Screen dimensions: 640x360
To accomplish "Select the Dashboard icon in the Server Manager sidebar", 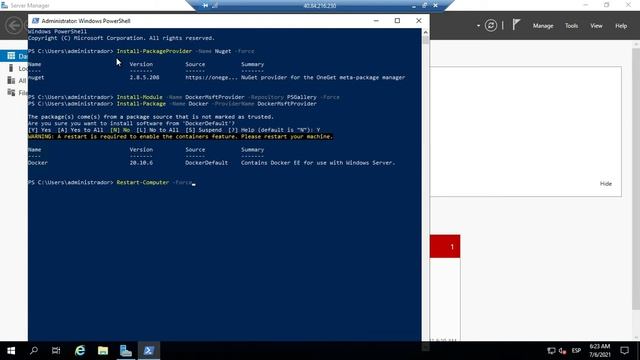I will (11, 56).
